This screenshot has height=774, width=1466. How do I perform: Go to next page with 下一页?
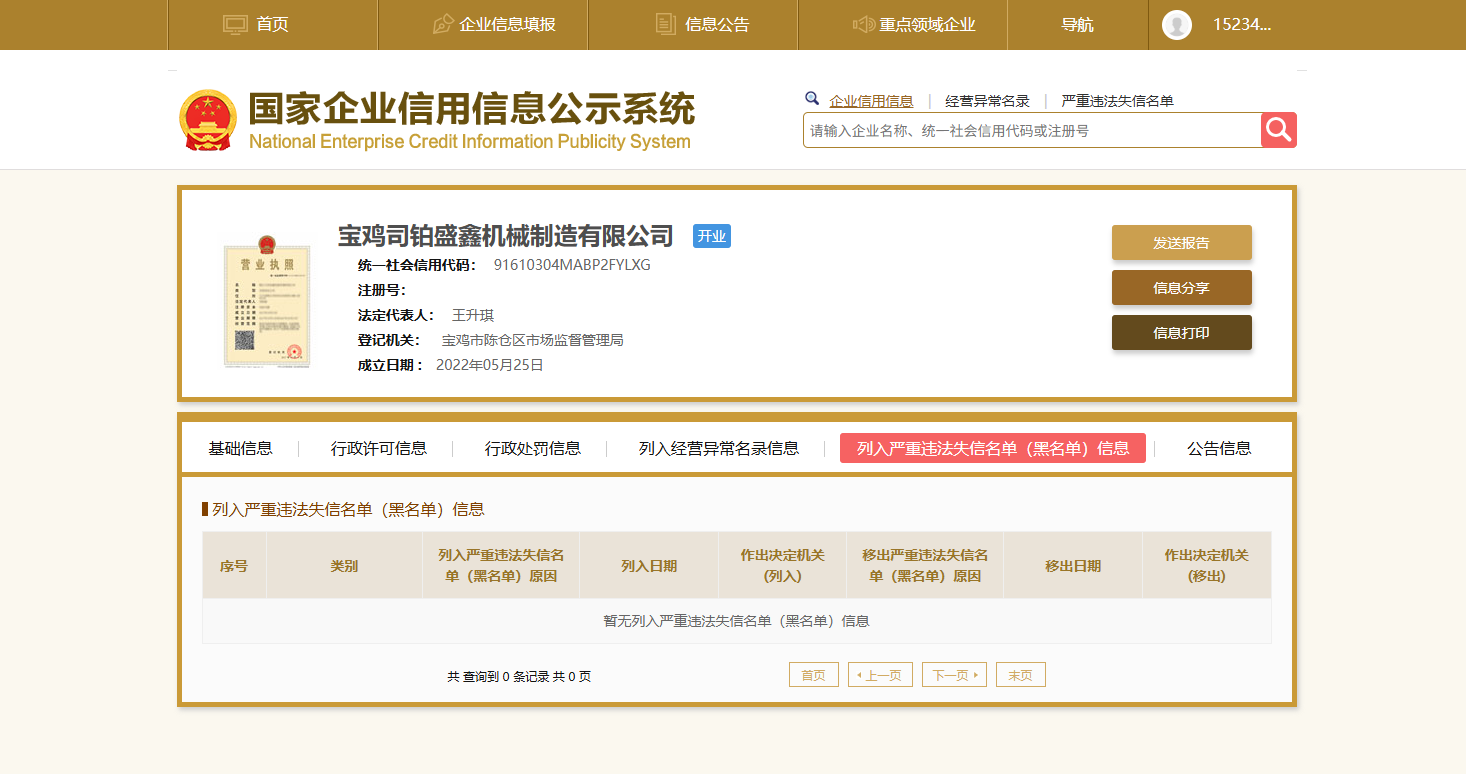pos(954,675)
